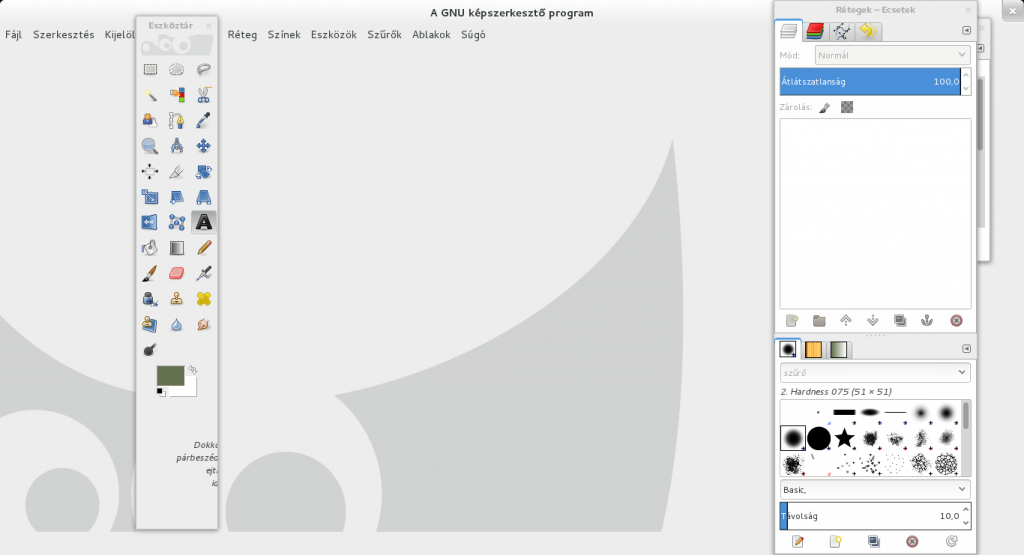Select the Flip tool
Image resolution: width=1024 pixels, height=555 pixels.
150,222
